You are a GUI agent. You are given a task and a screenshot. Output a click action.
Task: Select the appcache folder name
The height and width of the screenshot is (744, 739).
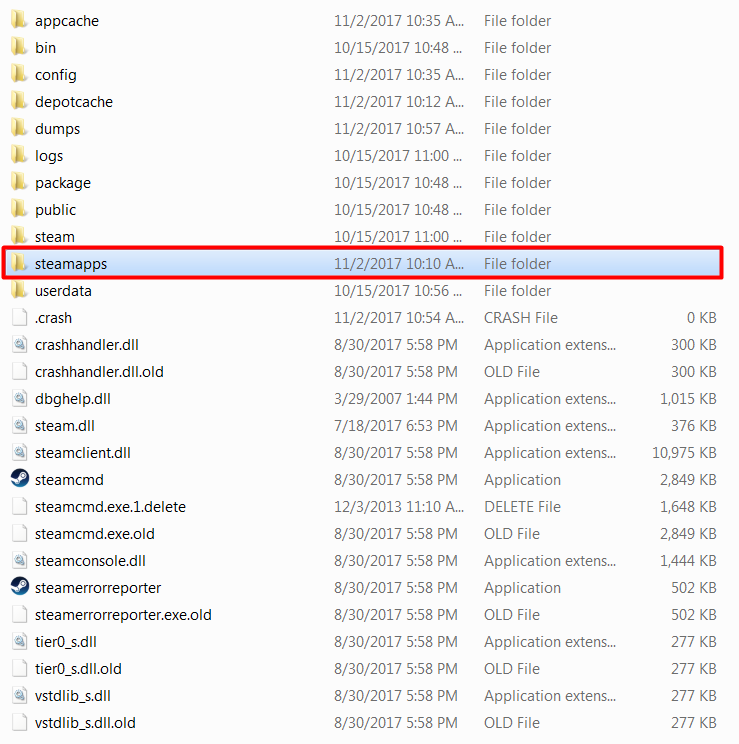point(67,21)
